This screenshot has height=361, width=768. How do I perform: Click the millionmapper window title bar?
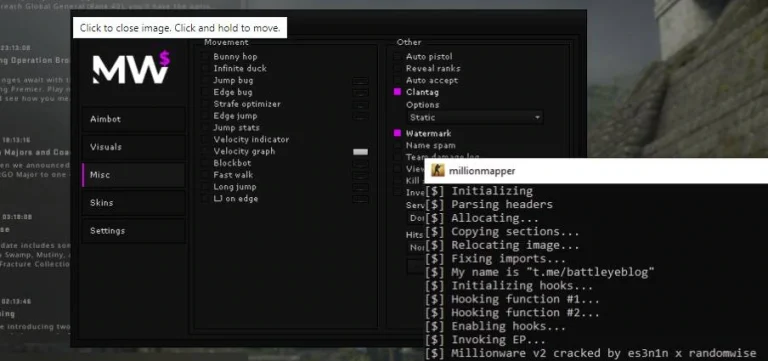pos(596,170)
